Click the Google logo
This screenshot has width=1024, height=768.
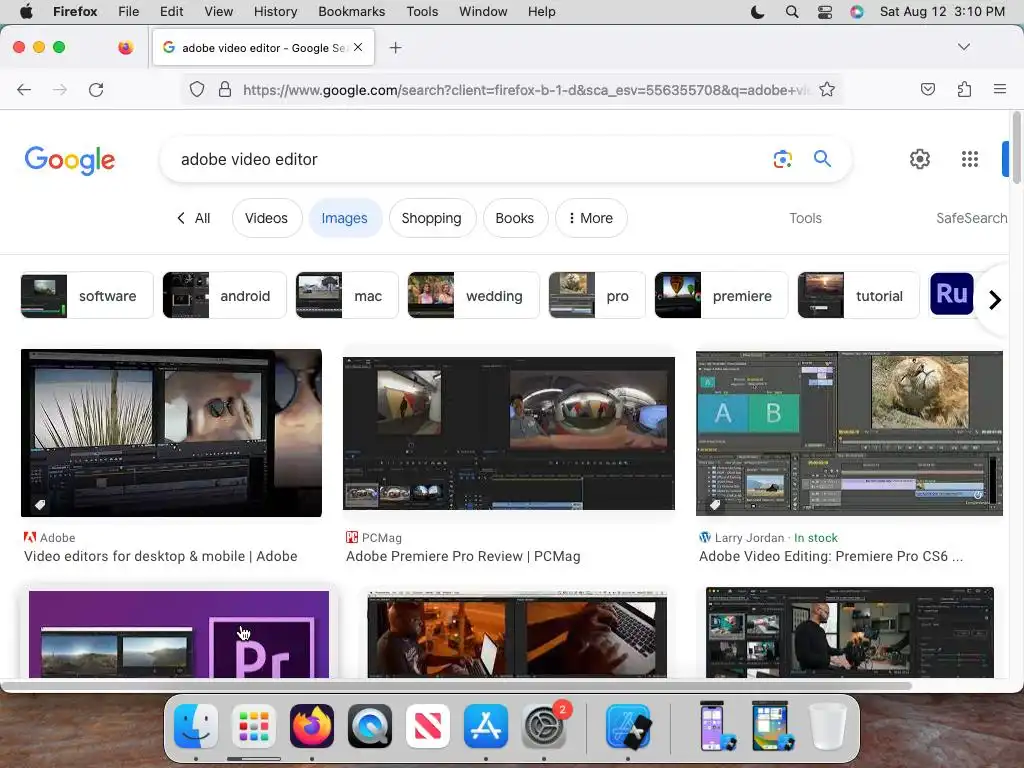[70, 160]
